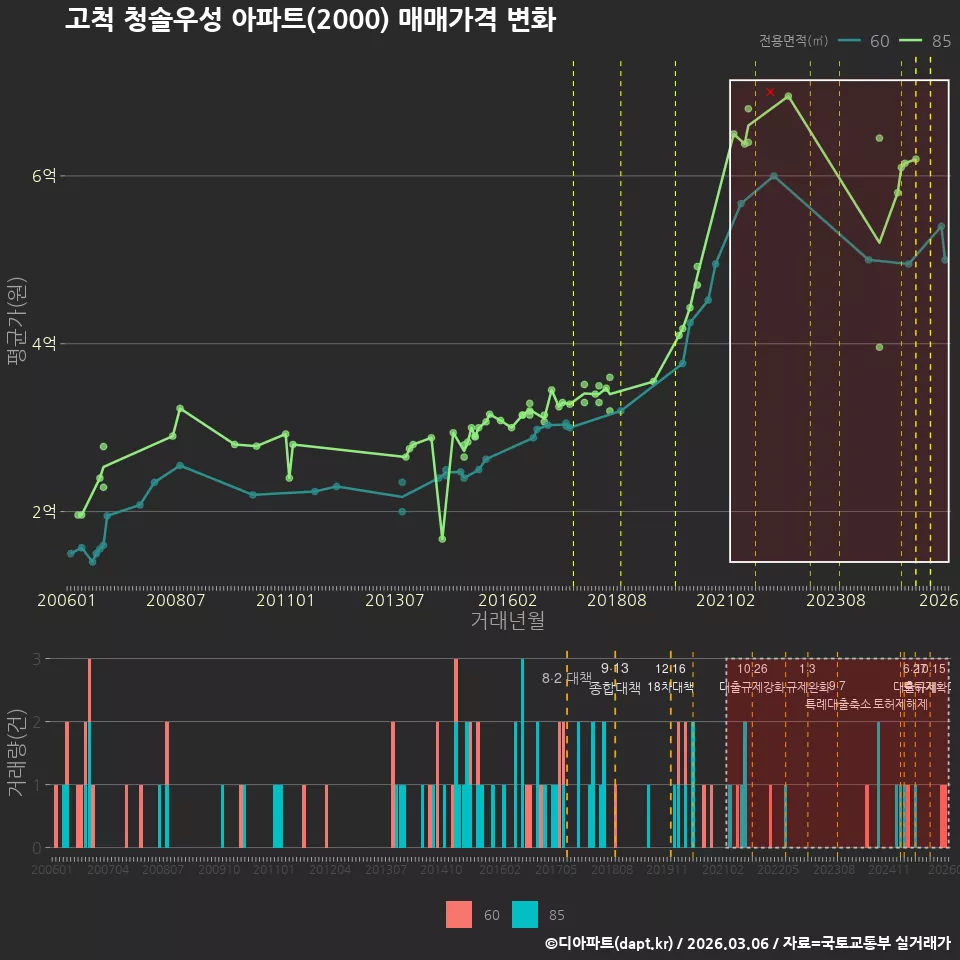Click the '평균가(원)' y-axis title
Viewport: 960px width, 960px height.
(17, 321)
